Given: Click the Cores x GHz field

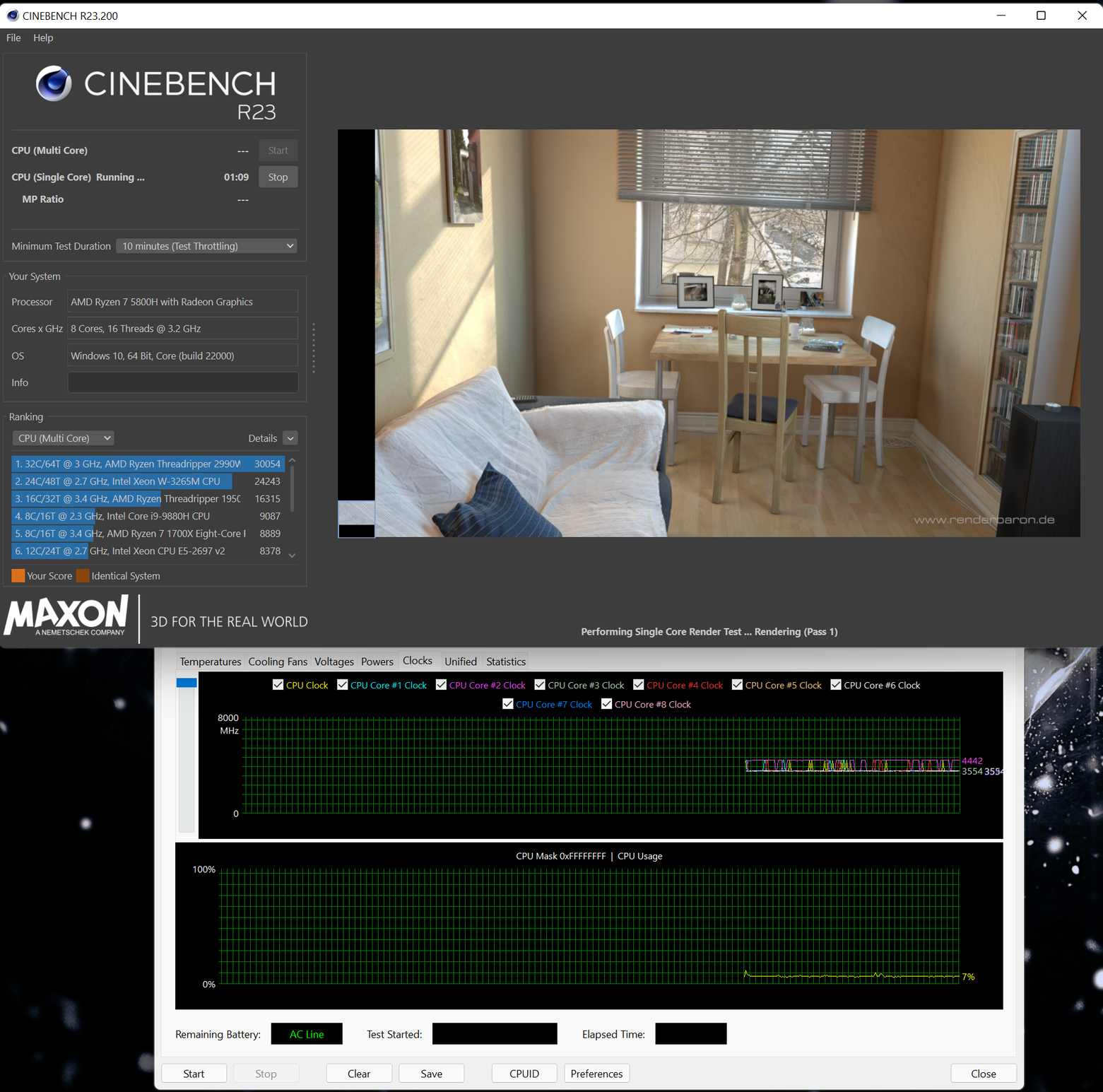Looking at the screenshot, I should [182, 329].
